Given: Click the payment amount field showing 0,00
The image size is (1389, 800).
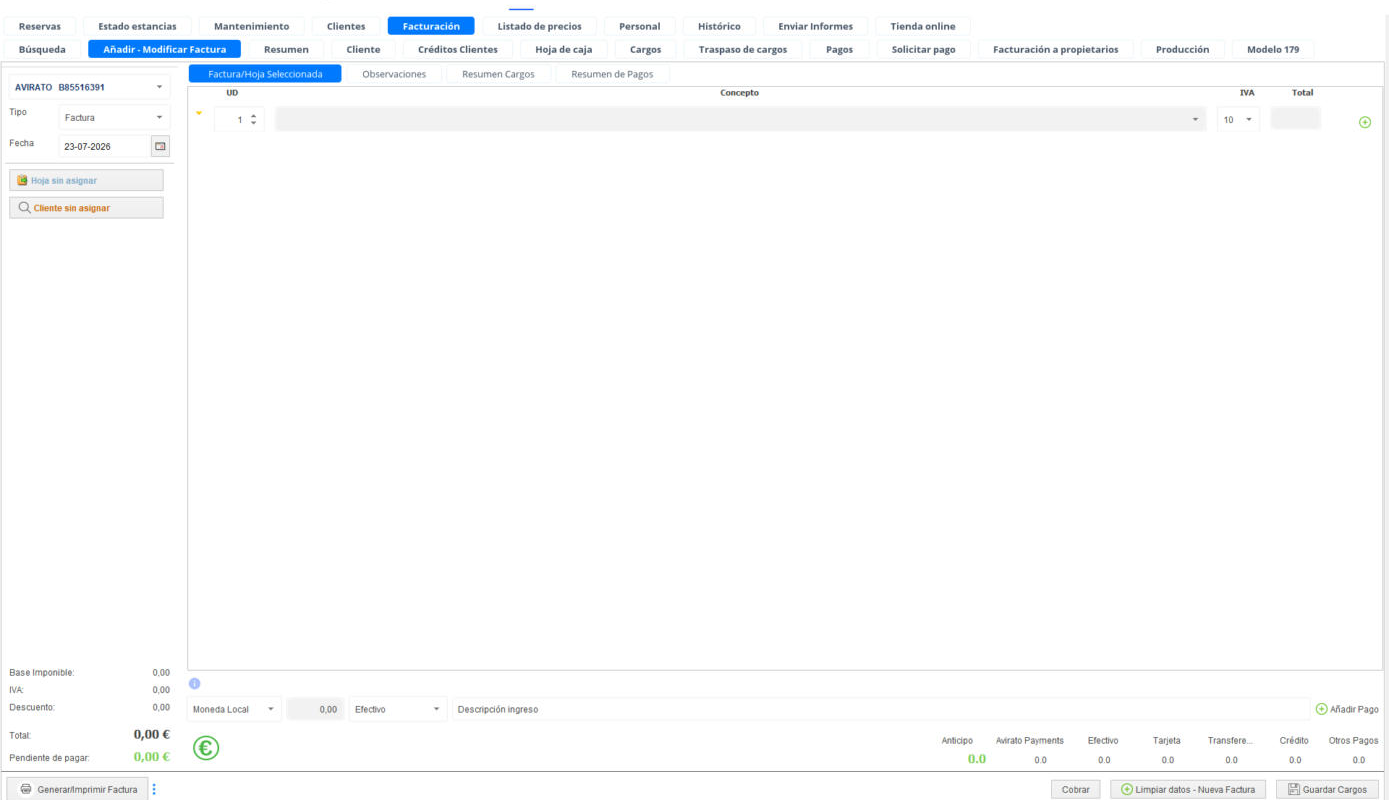Looking at the screenshot, I should [315, 709].
